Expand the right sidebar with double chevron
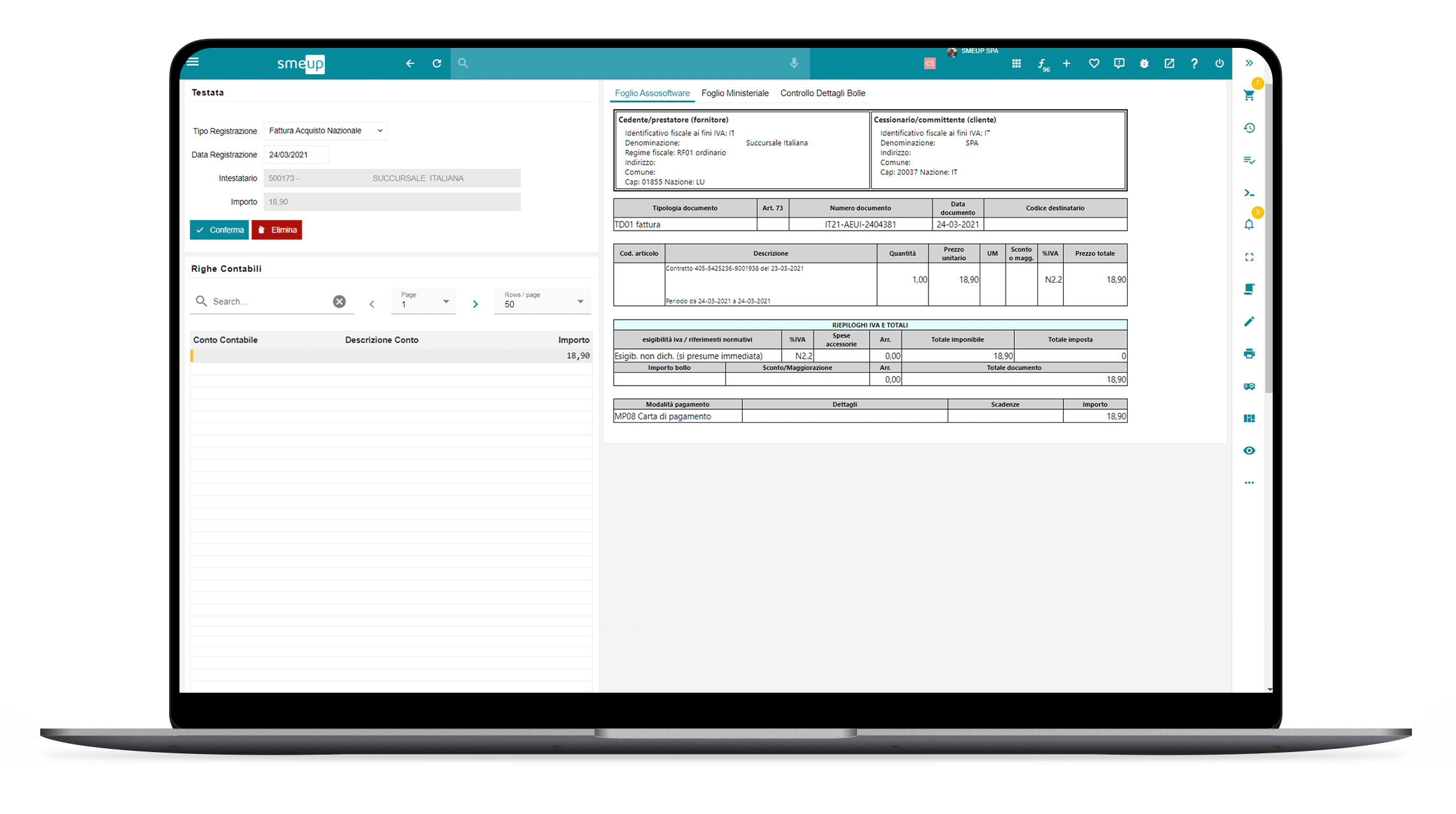1456x814 pixels. (x=1249, y=63)
